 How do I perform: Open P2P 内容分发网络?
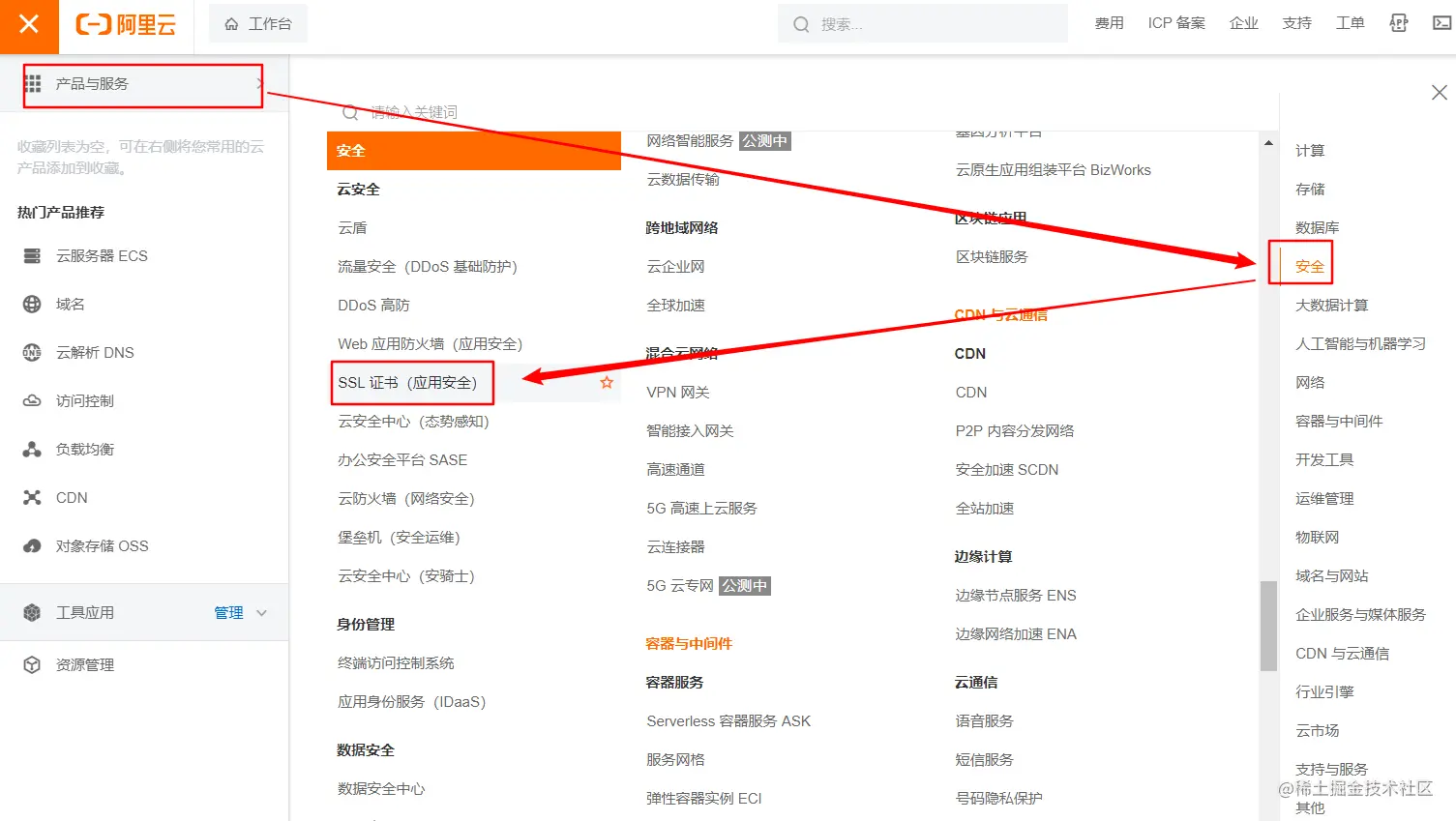tap(1014, 430)
